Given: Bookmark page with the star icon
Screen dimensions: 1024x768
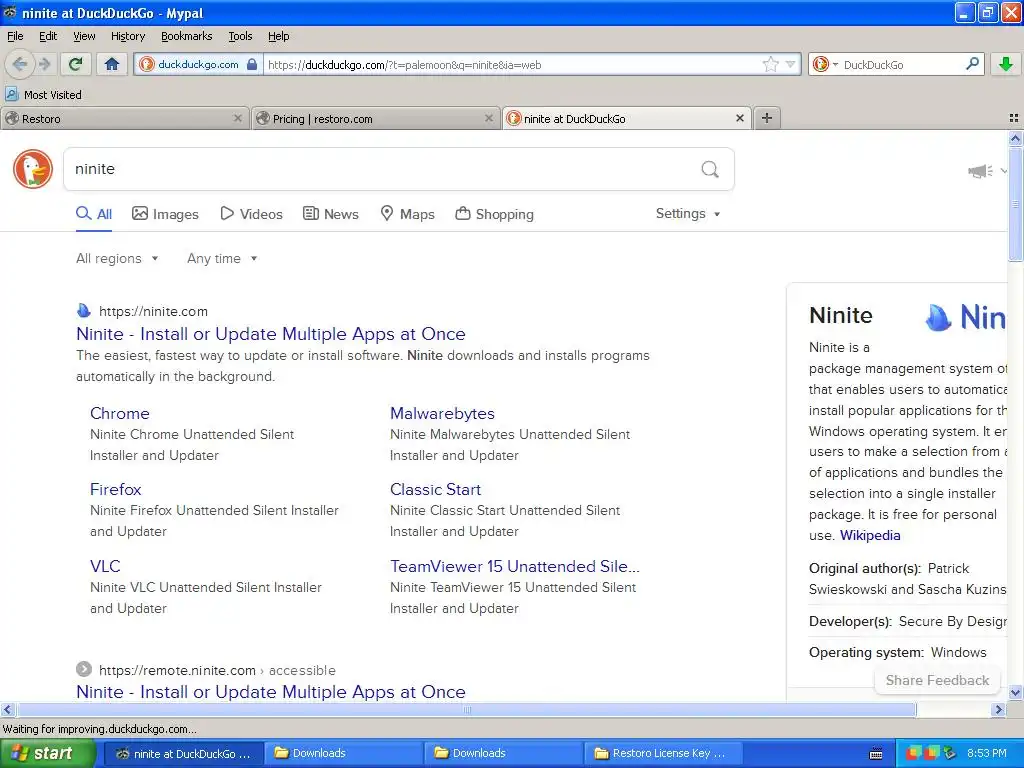Looking at the screenshot, I should tap(771, 64).
